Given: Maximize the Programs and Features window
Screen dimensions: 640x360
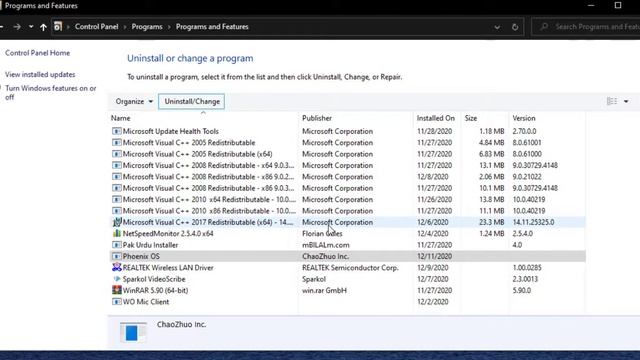Looking at the screenshot, I should pos(618,5).
